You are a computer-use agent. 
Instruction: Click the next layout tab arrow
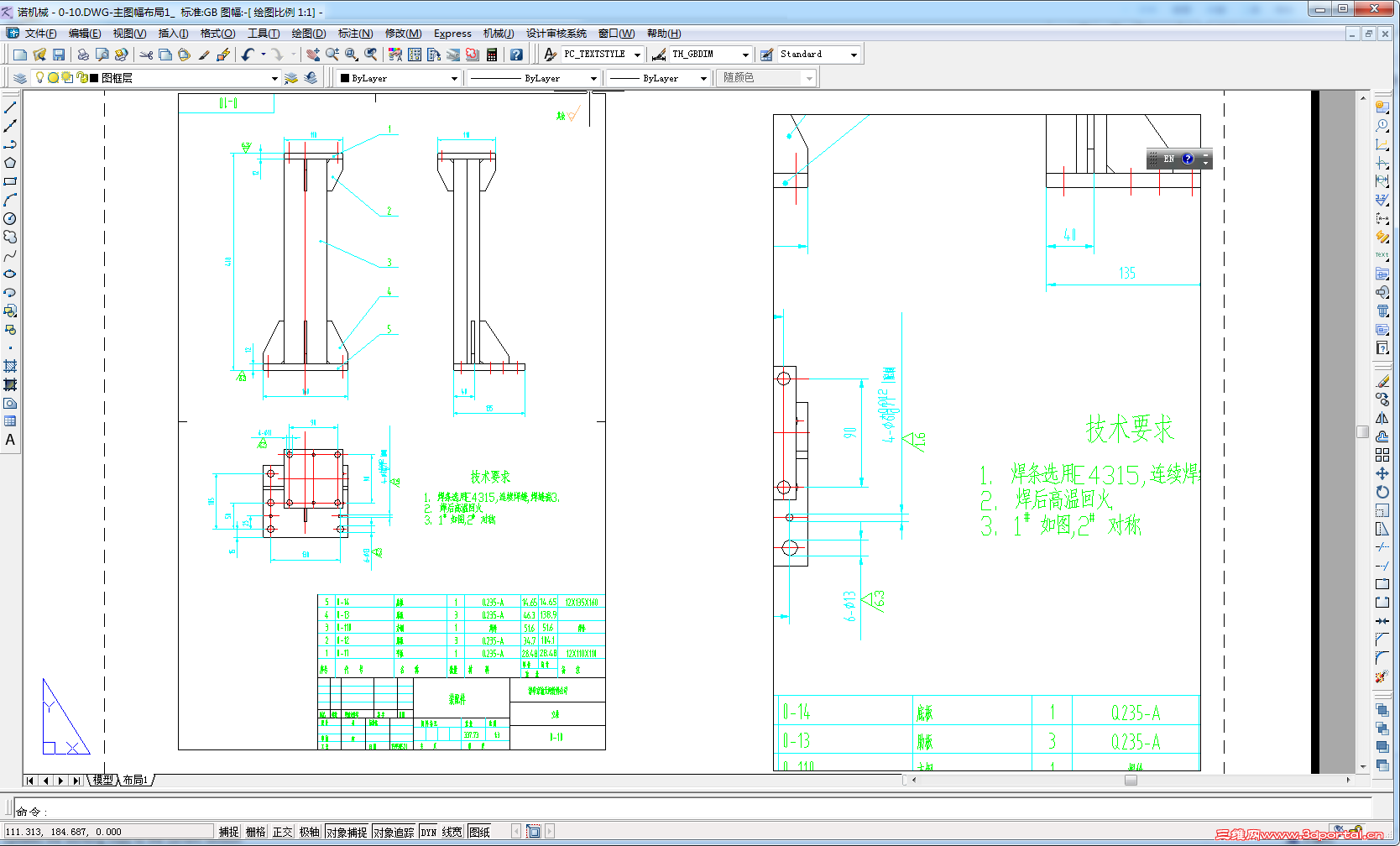(x=61, y=781)
